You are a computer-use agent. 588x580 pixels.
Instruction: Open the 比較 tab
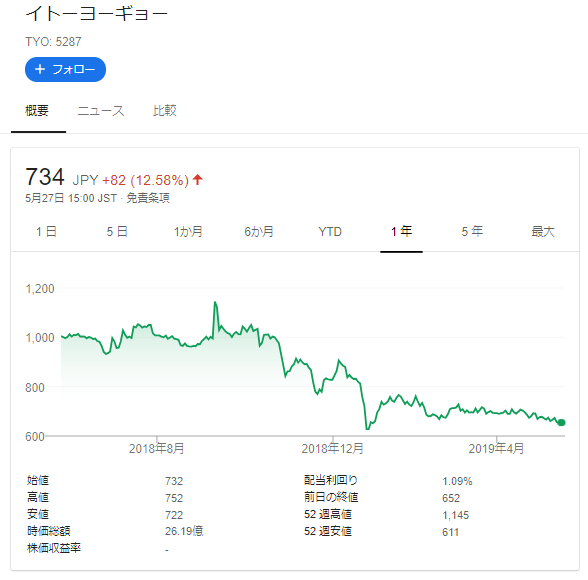(x=165, y=111)
